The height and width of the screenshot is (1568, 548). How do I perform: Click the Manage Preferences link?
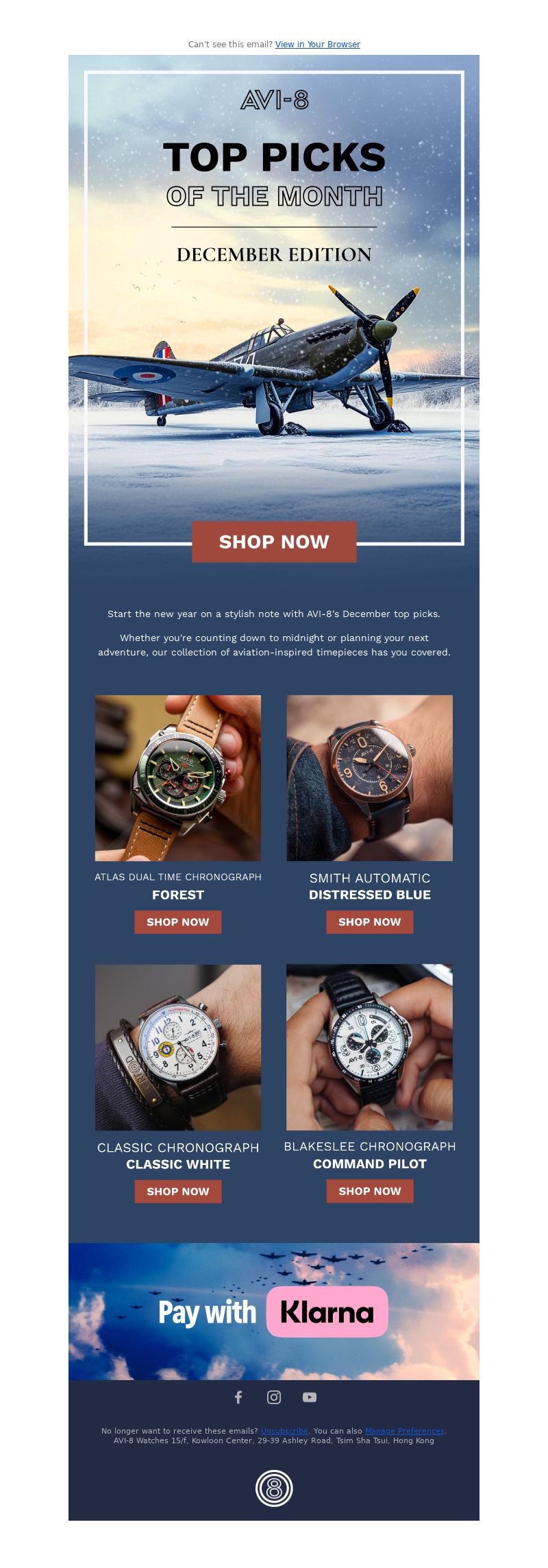(x=404, y=1431)
